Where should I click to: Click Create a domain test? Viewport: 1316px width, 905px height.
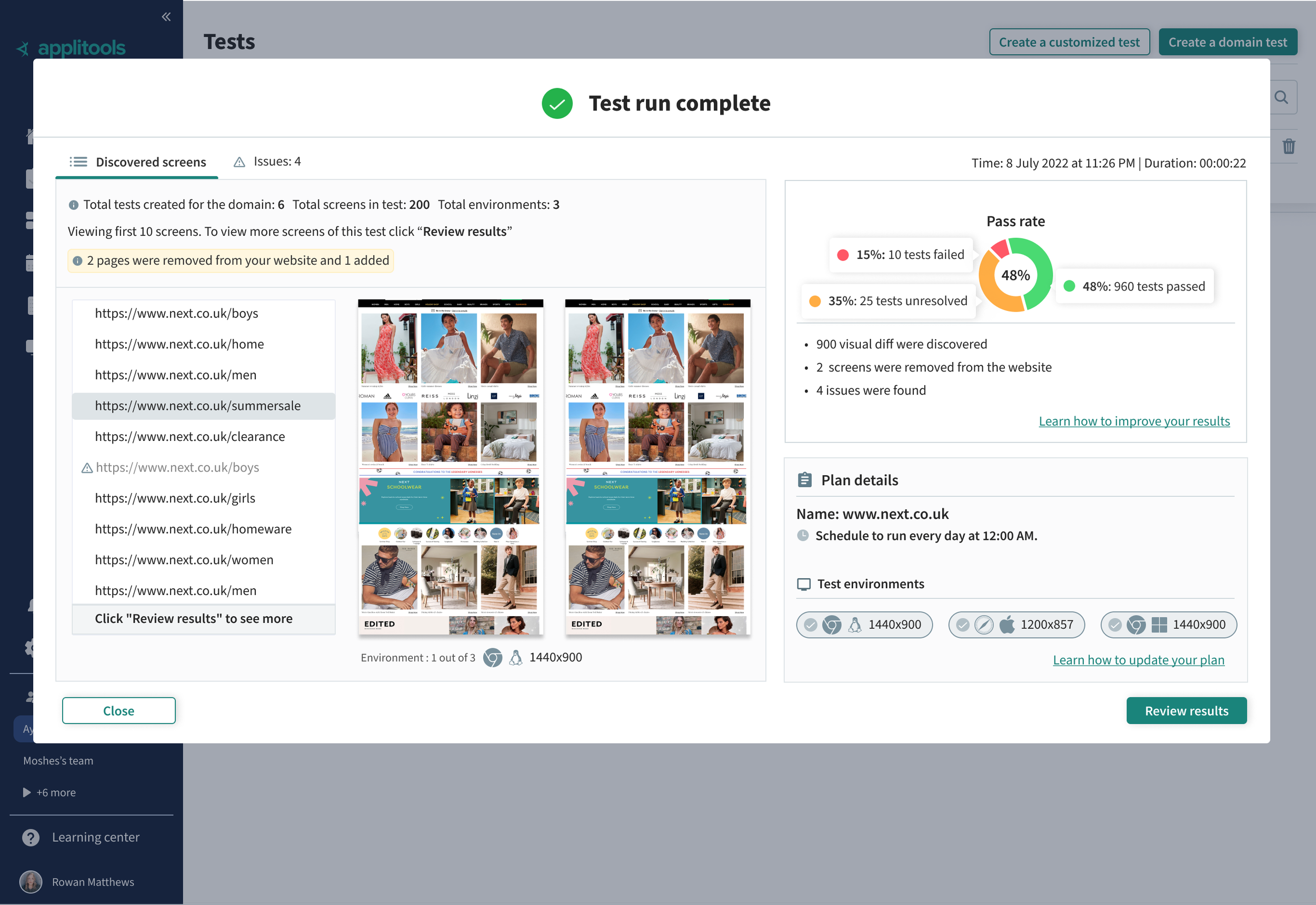(x=1228, y=42)
